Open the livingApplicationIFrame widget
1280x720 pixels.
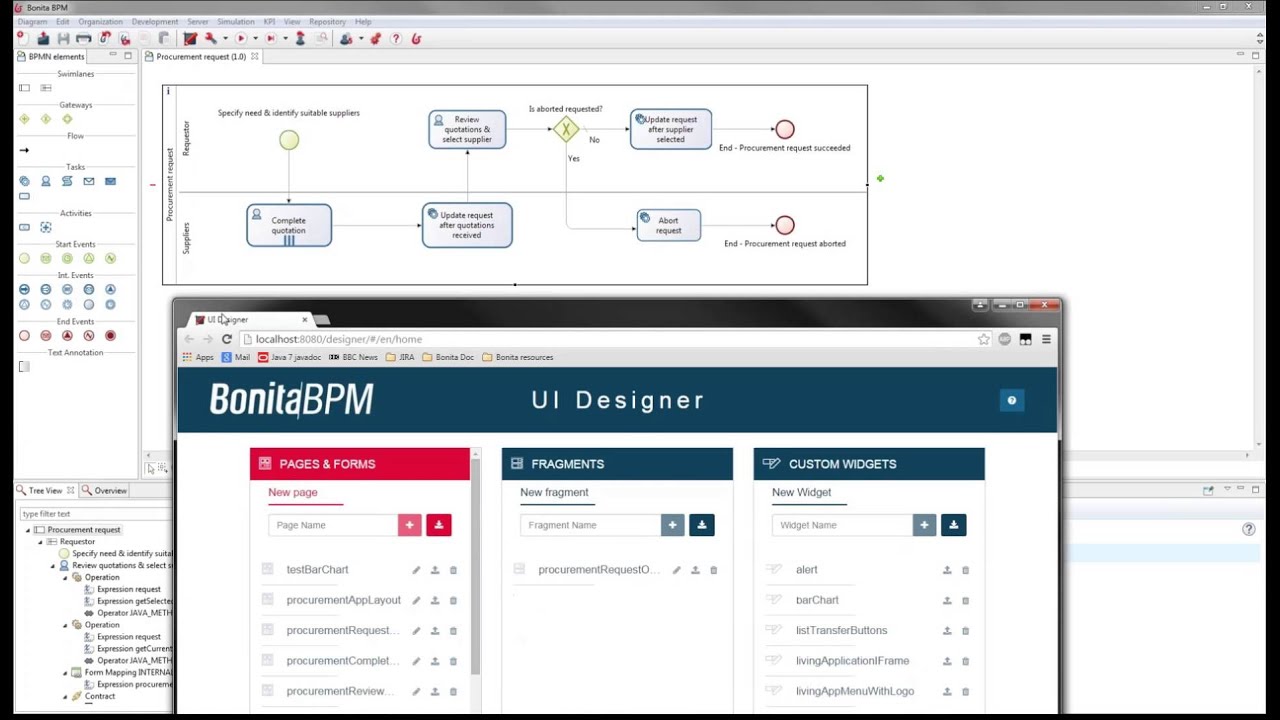click(x=852, y=661)
